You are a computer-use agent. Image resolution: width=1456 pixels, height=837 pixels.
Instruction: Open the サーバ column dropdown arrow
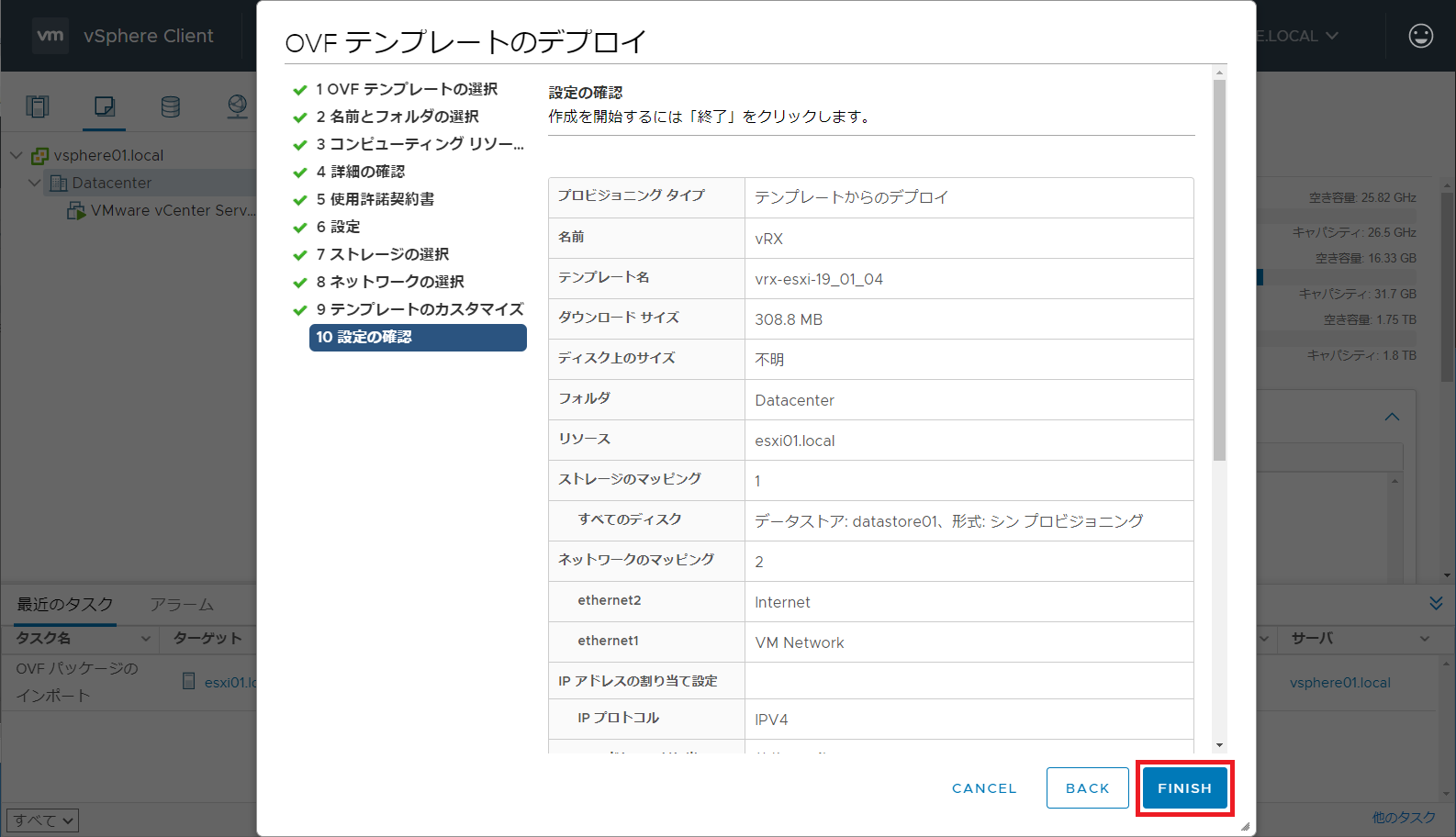1425,638
